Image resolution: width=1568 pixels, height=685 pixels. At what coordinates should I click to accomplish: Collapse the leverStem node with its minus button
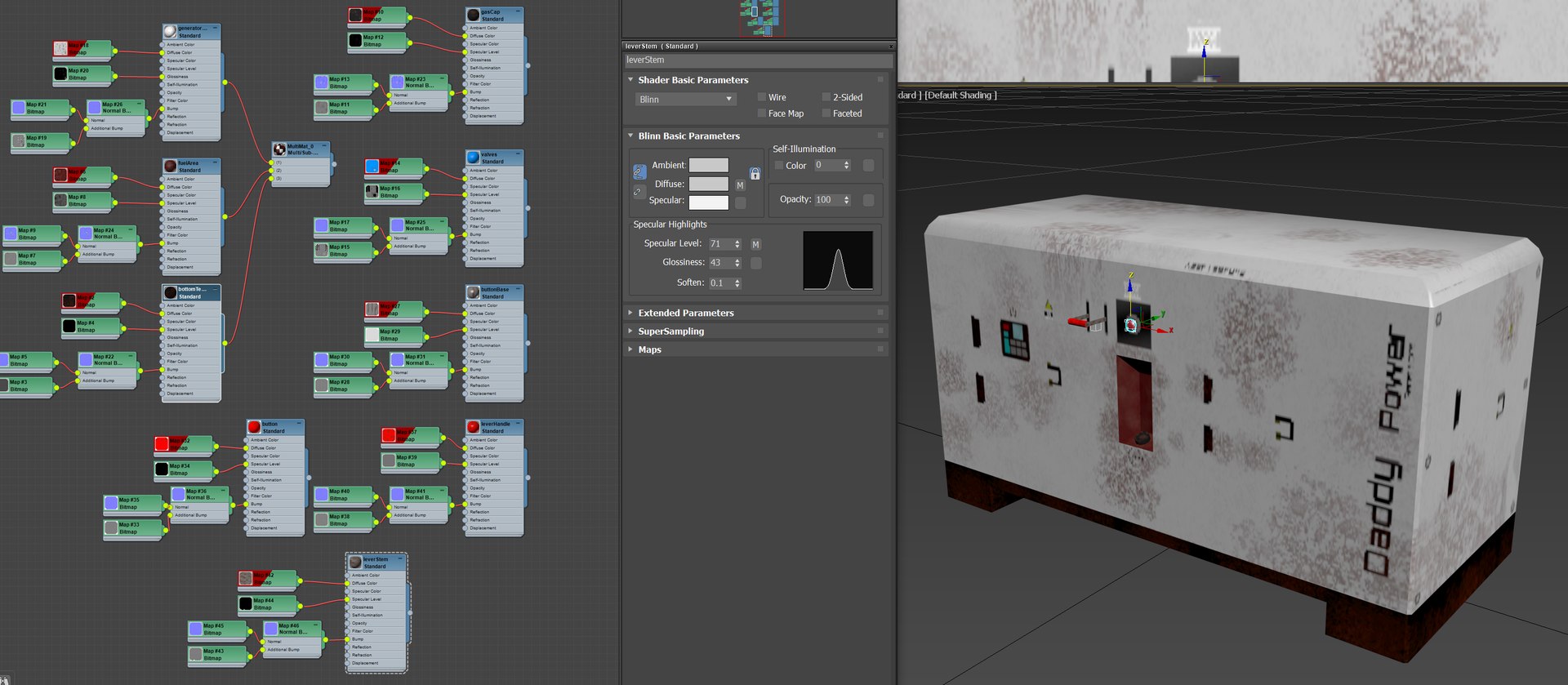pyautogui.click(x=401, y=559)
